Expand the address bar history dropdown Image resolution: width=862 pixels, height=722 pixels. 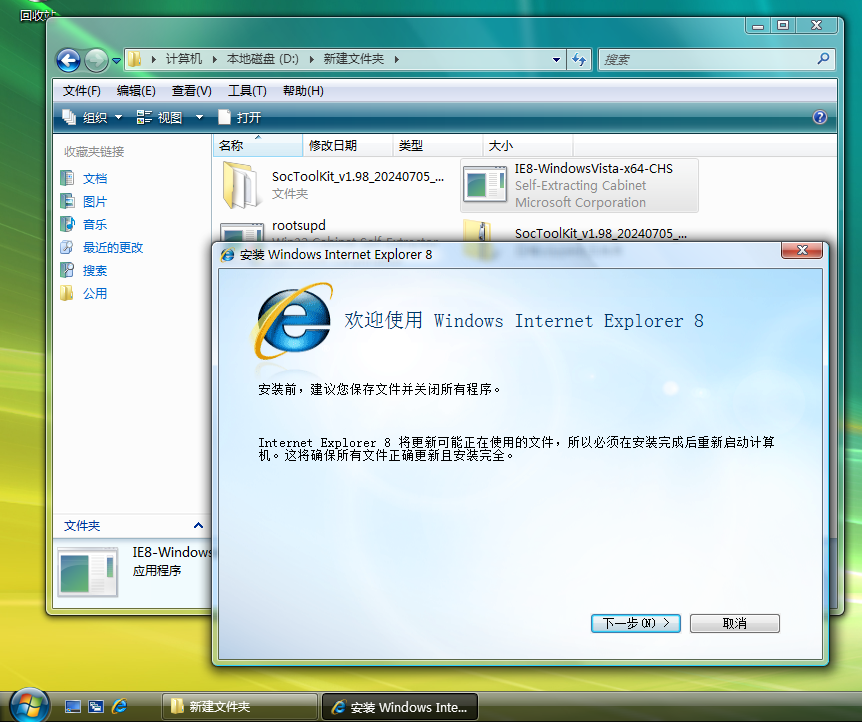(557, 60)
